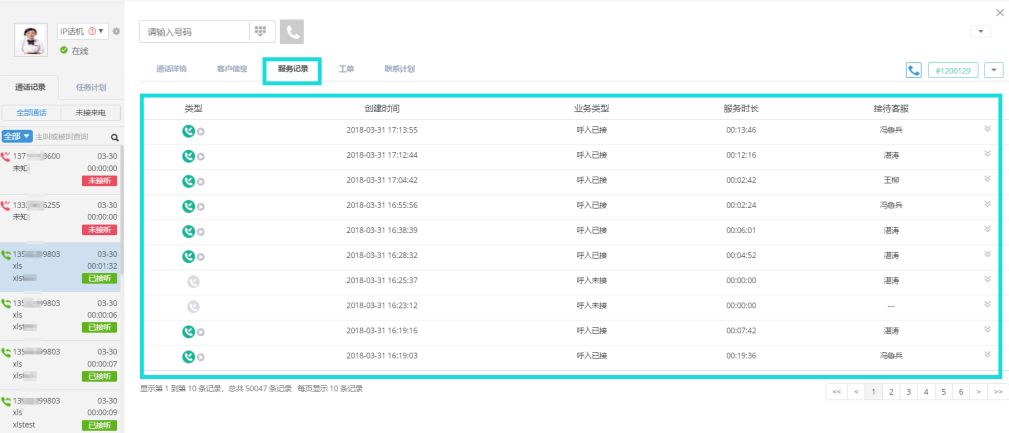Go to page 4 of records
Viewport: 1009px width, 433px height.
(x=925, y=391)
